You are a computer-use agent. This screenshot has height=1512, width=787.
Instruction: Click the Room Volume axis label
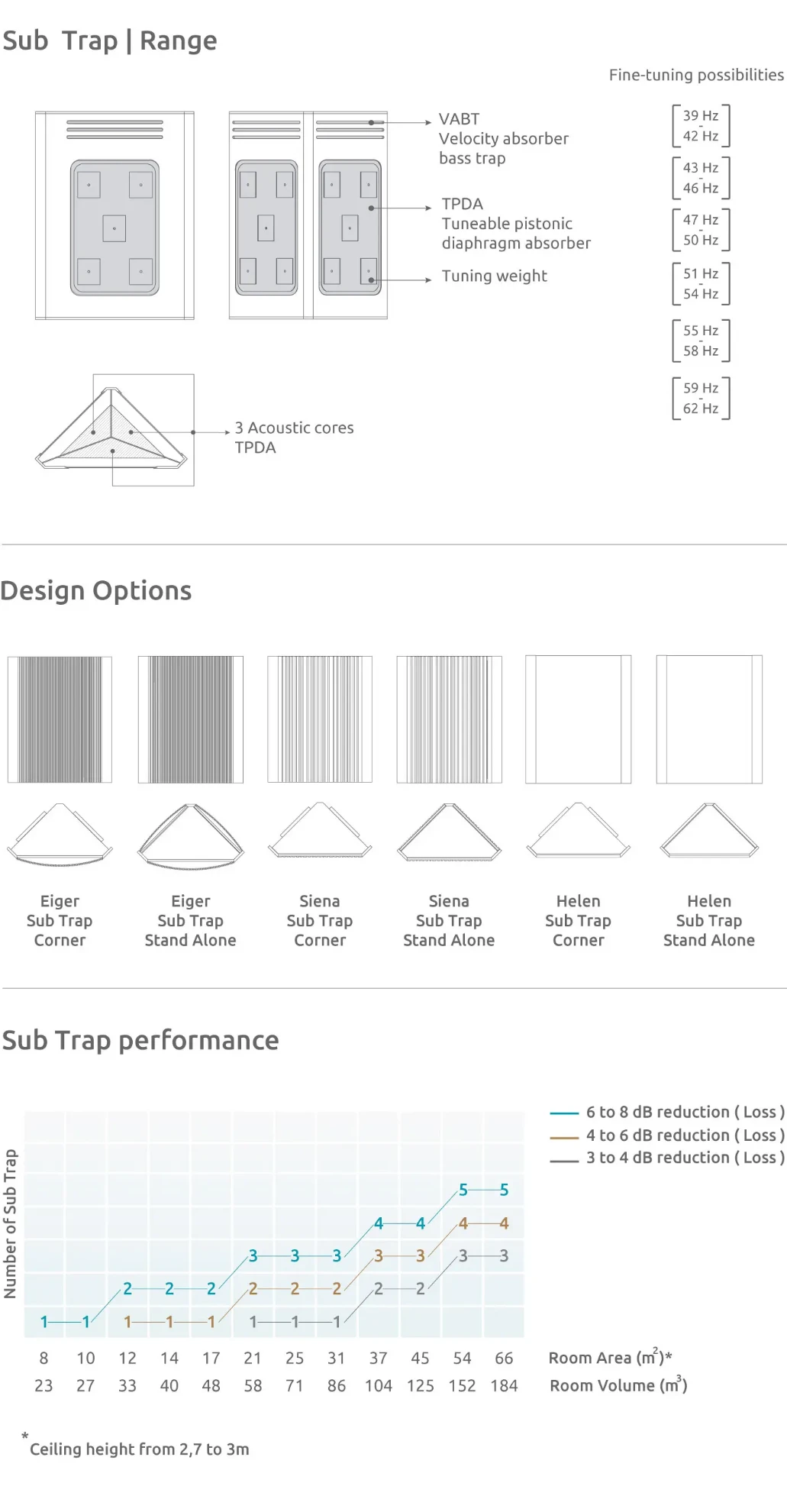618,1385
